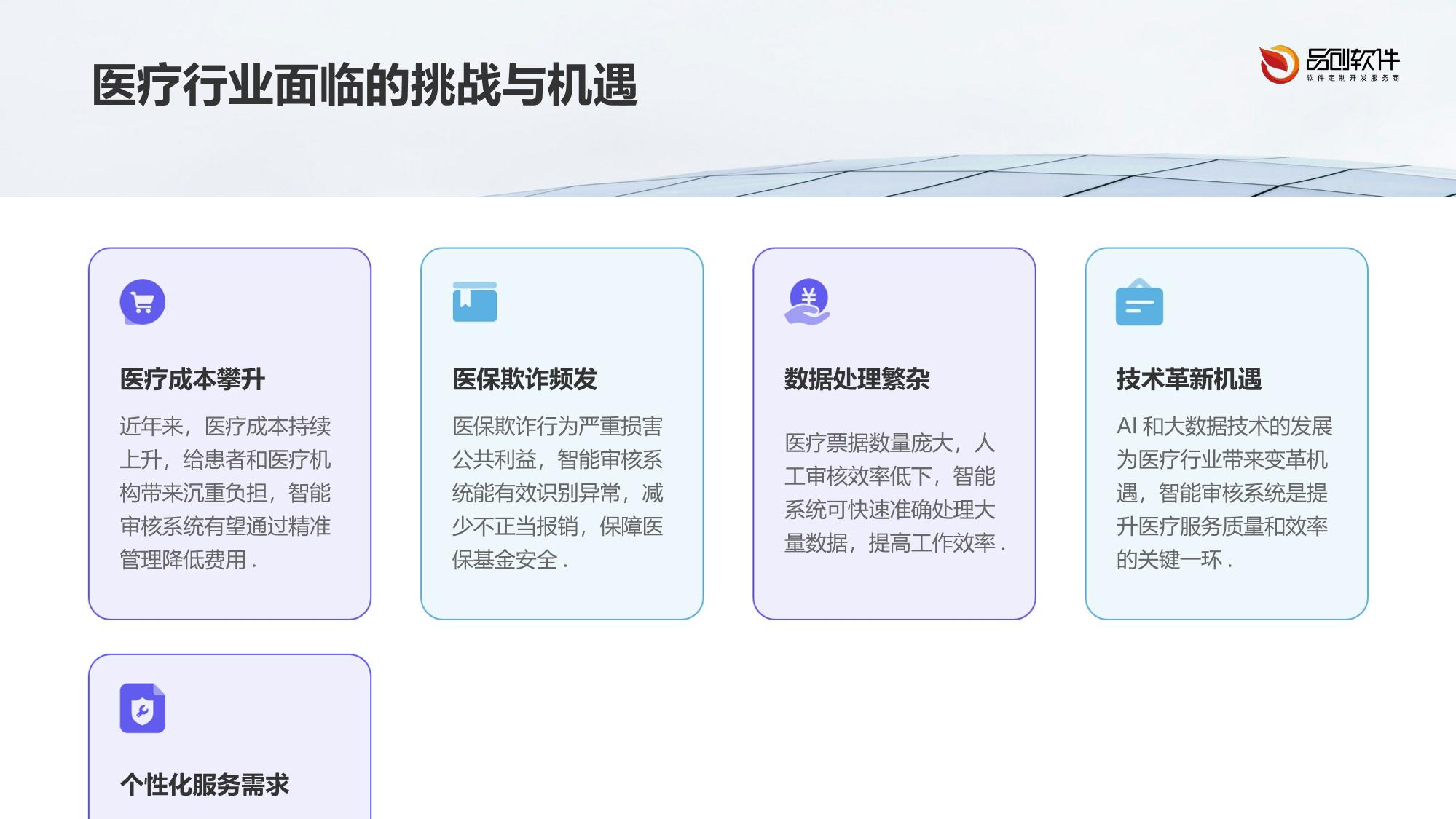The width and height of the screenshot is (1456, 819).
Task: Select the heading 医疗成本攀升
Action: pos(192,379)
